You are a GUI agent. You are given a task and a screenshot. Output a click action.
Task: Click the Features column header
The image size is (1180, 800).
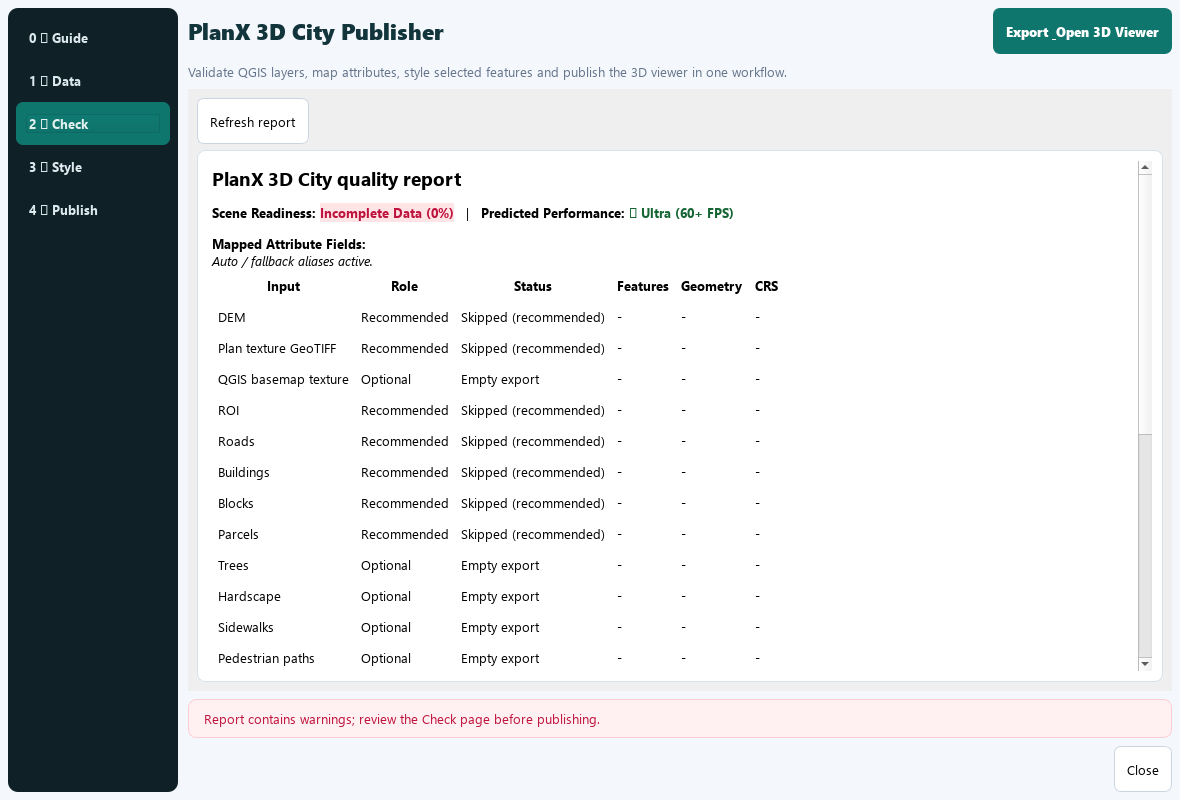[643, 286]
